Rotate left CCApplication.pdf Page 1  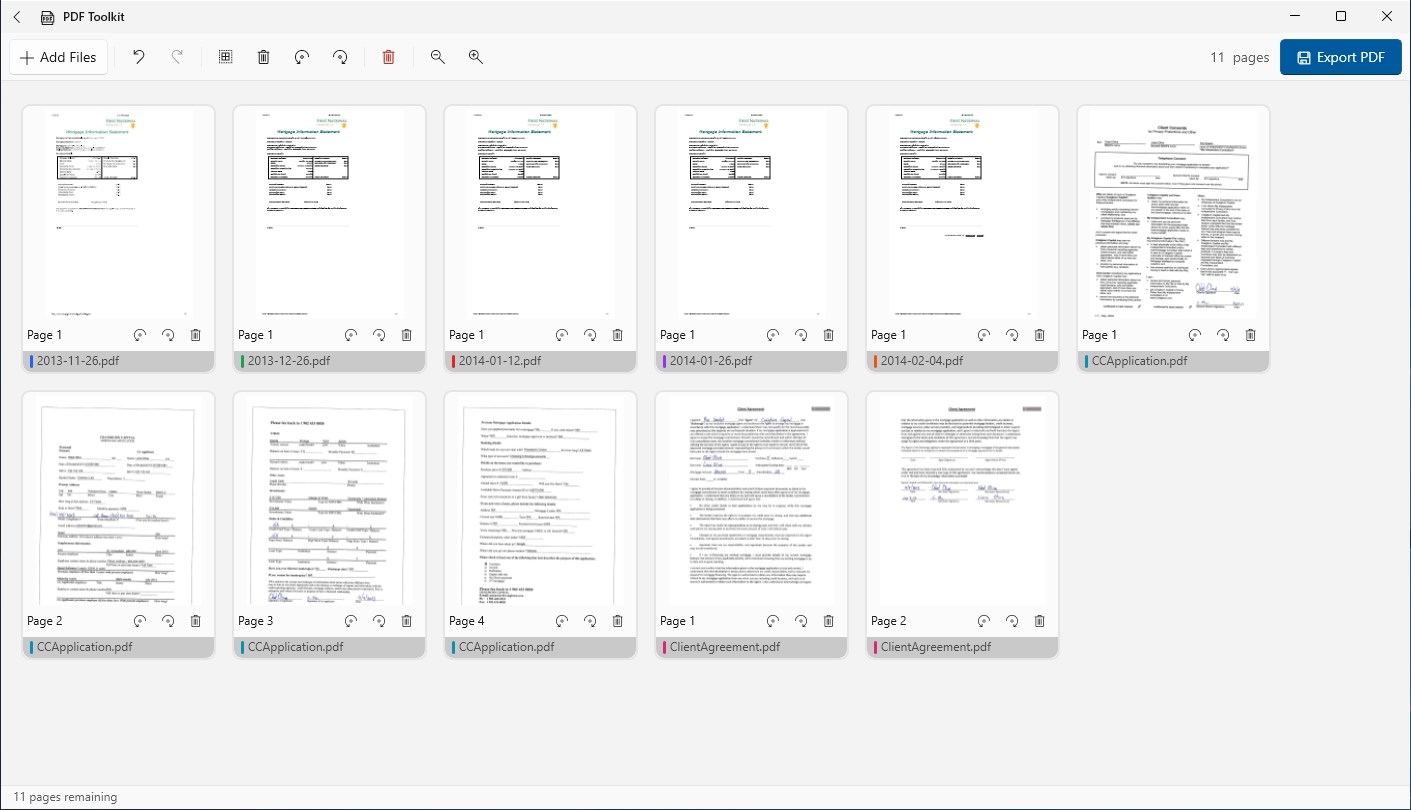coord(1195,335)
